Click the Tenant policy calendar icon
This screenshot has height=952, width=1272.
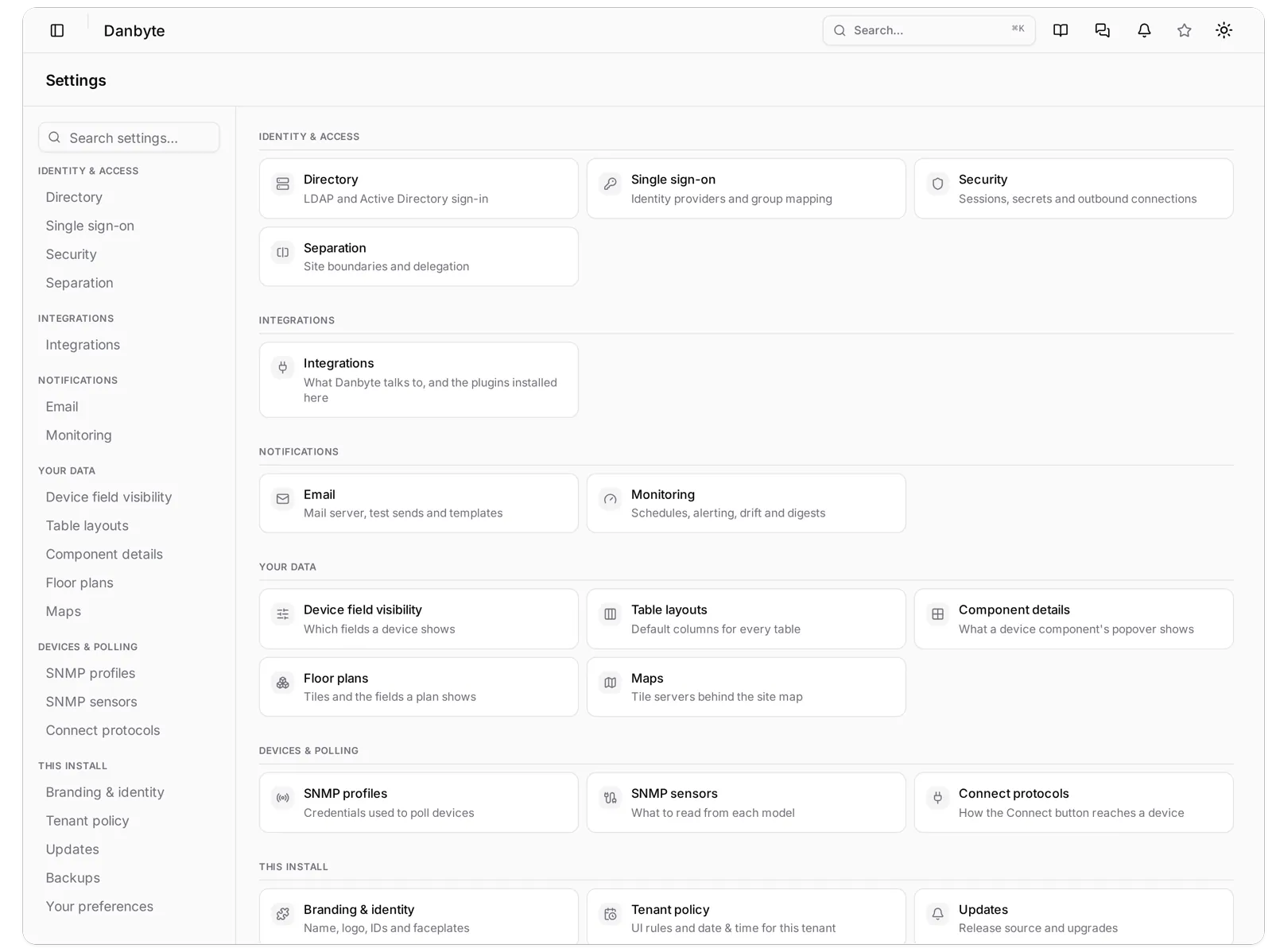click(611, 914)
